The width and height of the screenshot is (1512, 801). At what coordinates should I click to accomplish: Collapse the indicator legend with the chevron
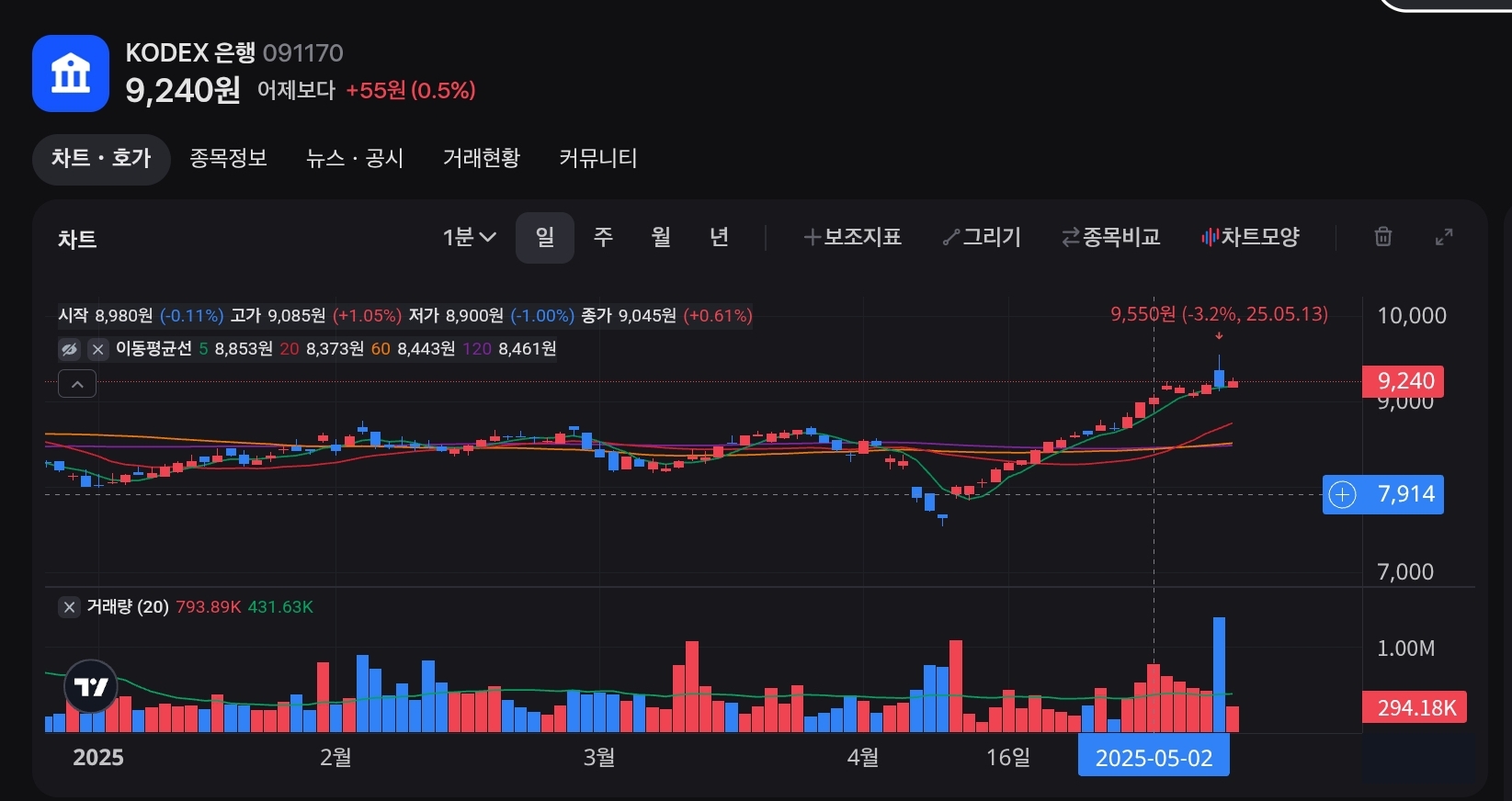(x=77, y=384)
